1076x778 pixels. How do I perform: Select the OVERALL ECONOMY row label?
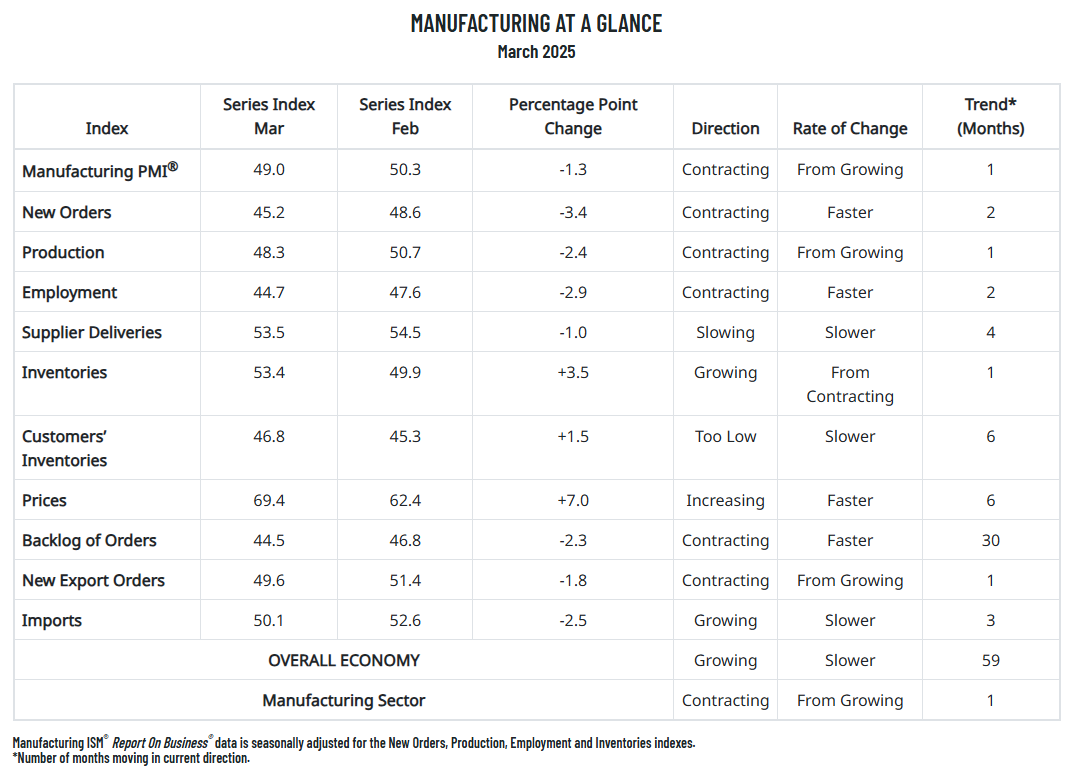(x=344, y=661)
